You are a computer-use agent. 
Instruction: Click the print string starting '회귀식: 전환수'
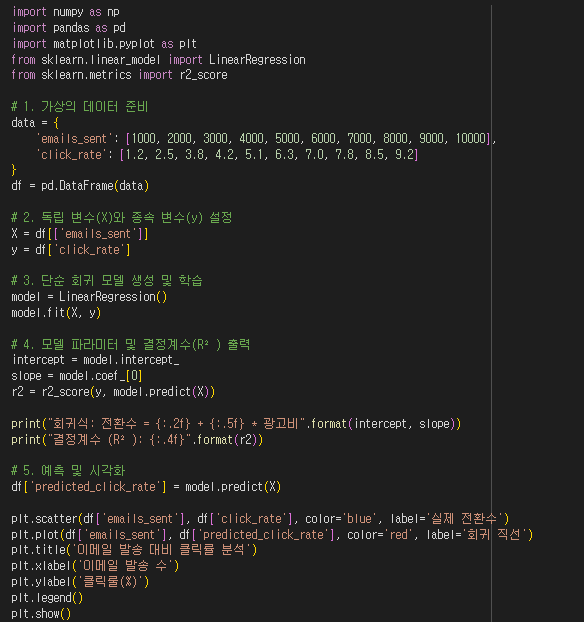[x=176, y=424]
